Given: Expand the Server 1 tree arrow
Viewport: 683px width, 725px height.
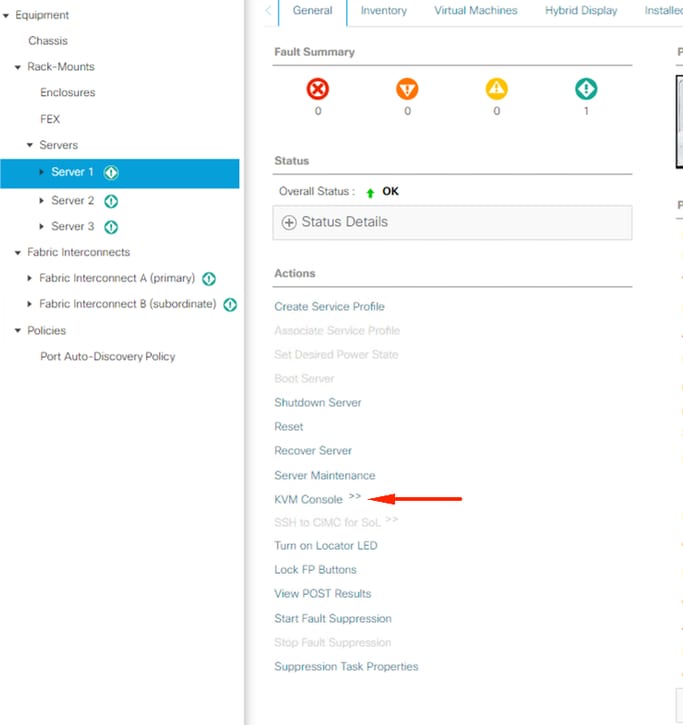Looking at the screenshot, I should pyautogui.click(x=42, y=172).
